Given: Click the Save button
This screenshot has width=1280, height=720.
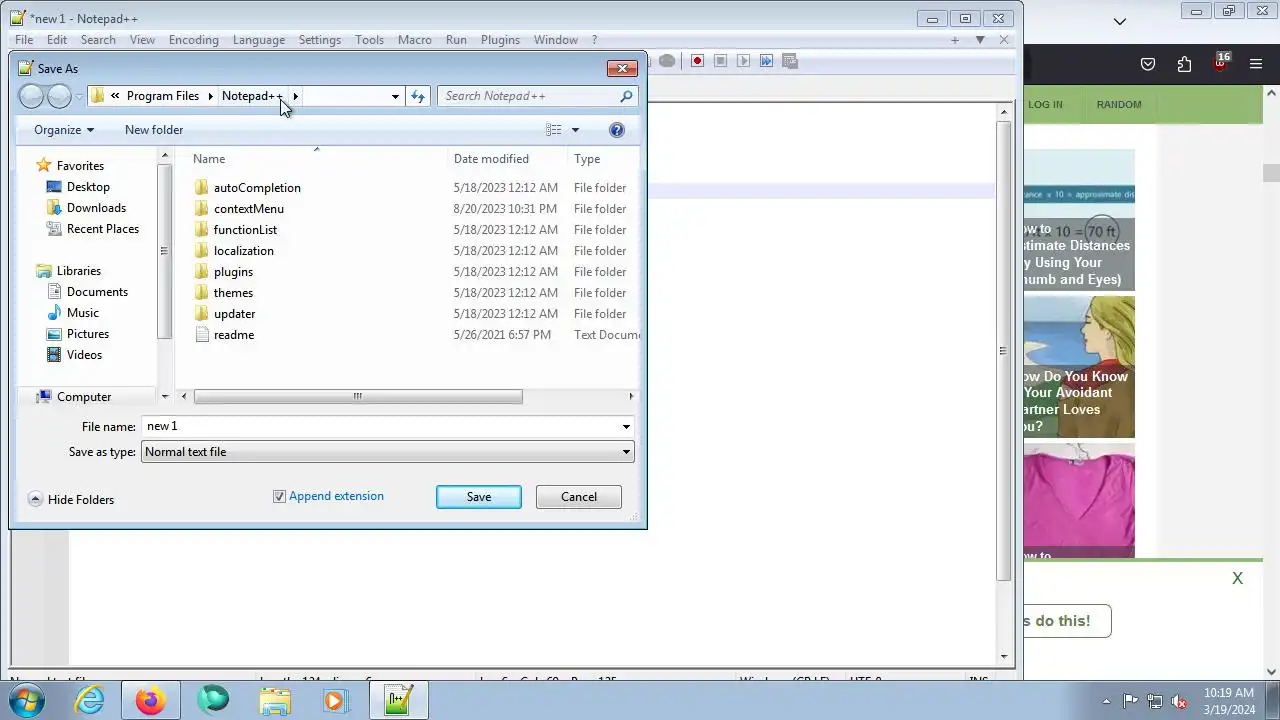Looking at the screenshot, I should click(x=479, y=497).
